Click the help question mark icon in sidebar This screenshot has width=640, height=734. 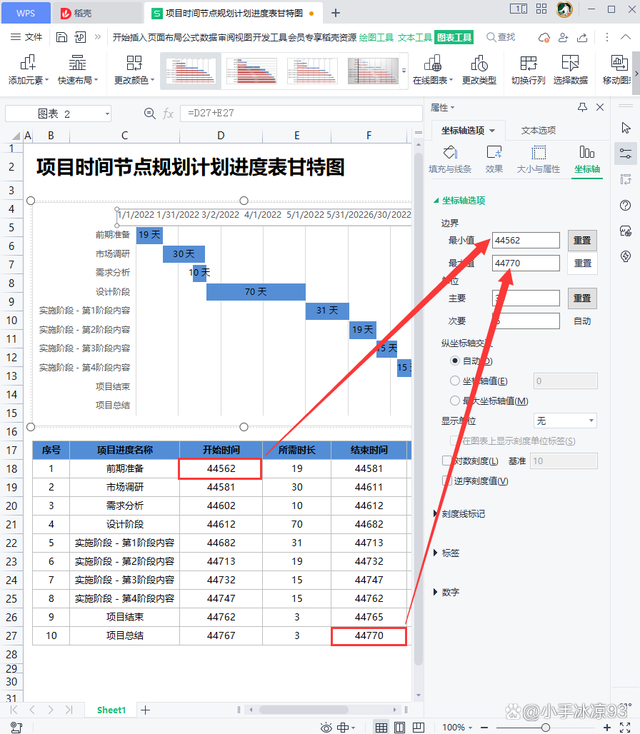point(625,205)
